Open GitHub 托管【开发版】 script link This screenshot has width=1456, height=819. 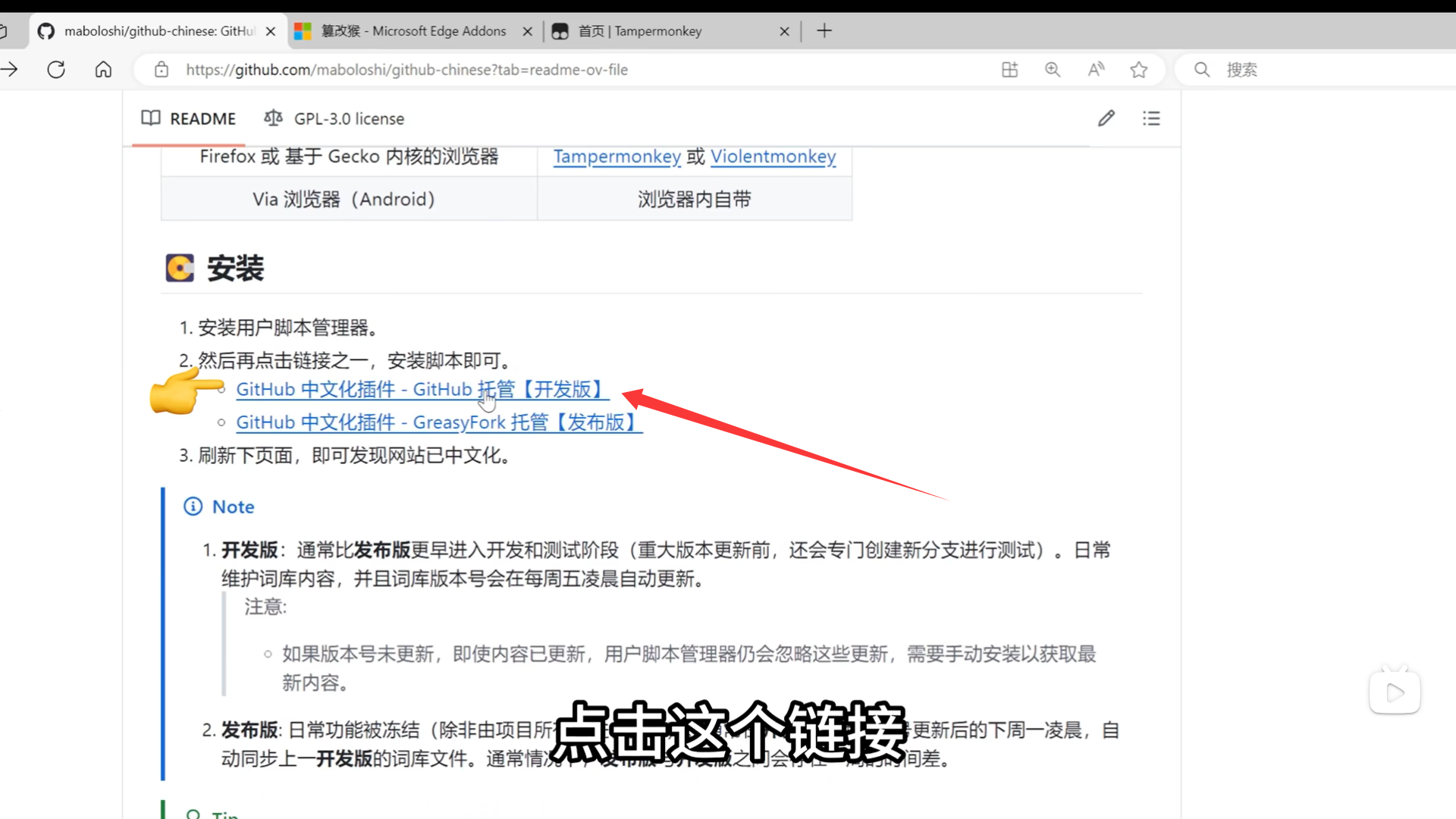[422, 390]
